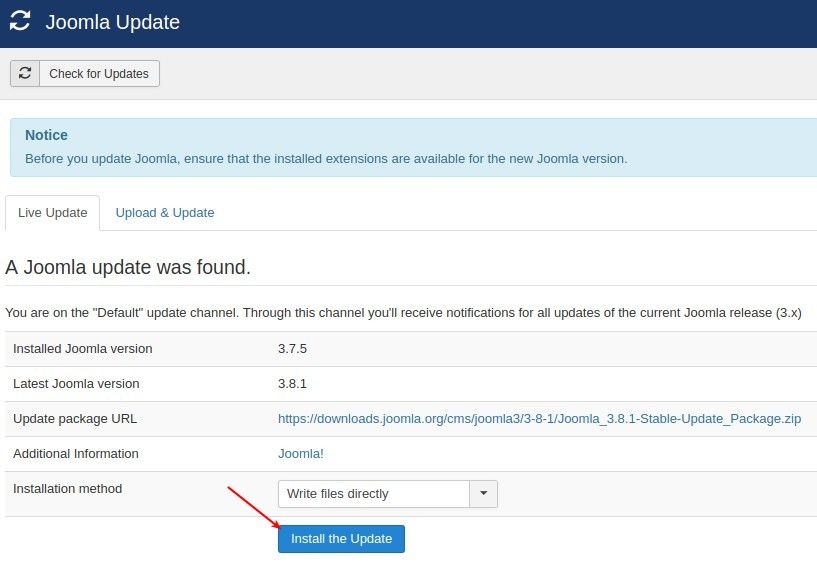817x567 pixels.
Task: Click the 'Joomla Update' page title
Action: pos(113,22)
